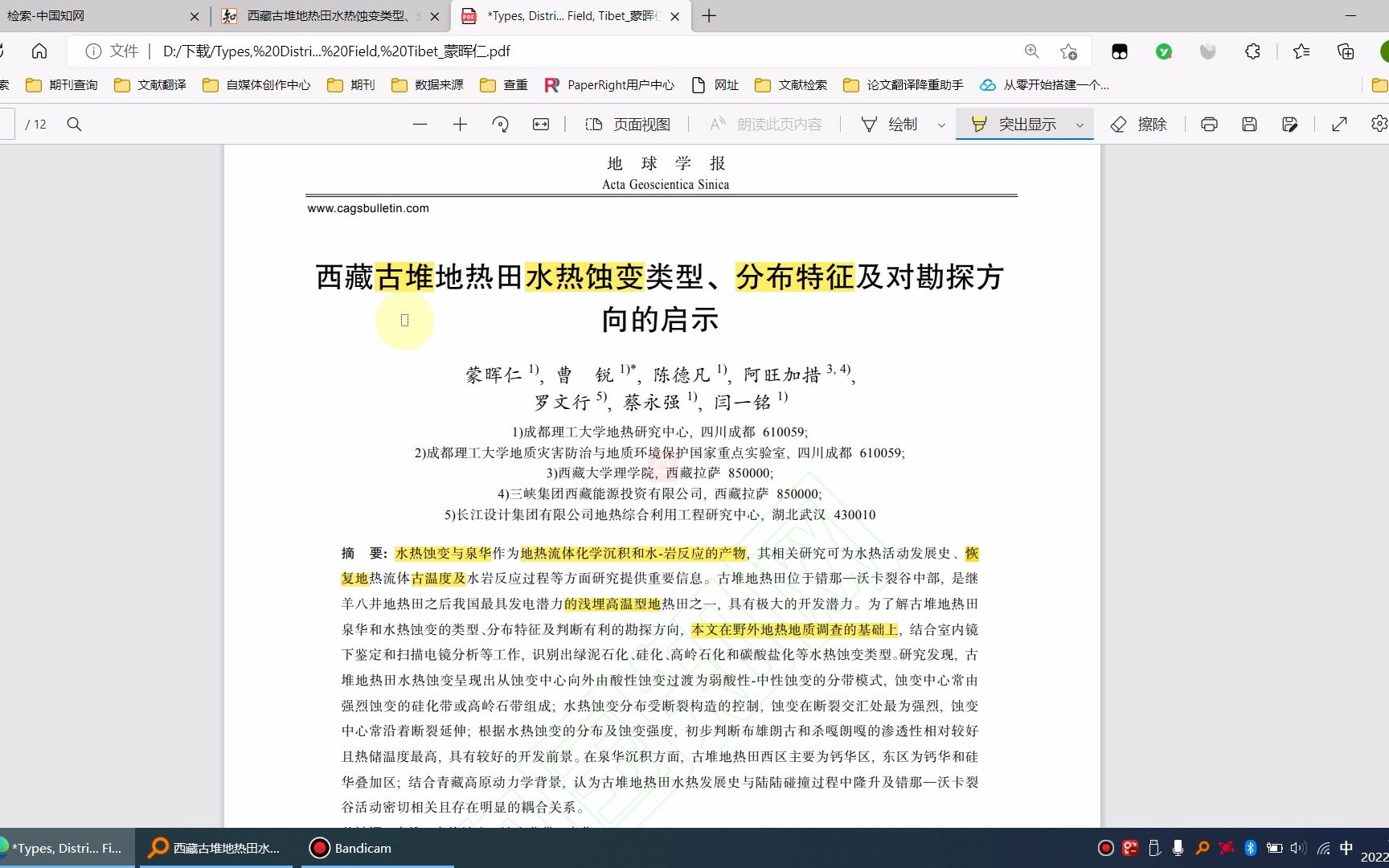This screenshot has height=868, width=1389.
Task: Click the Wi-Fi network tray icon
Action: point(1323,848)
